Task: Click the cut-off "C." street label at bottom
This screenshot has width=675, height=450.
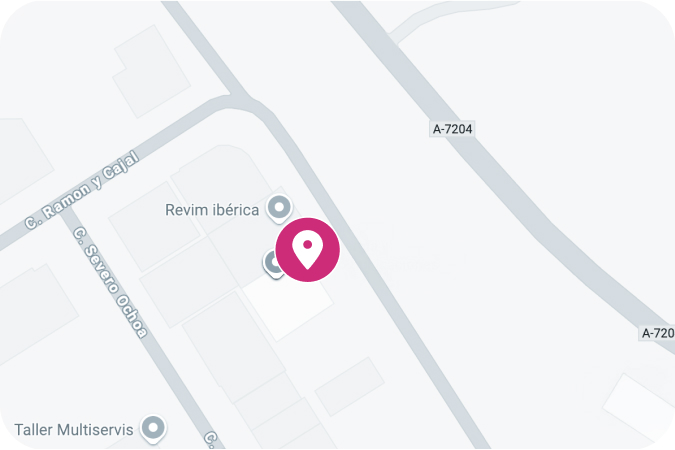Action: (212, 439)
